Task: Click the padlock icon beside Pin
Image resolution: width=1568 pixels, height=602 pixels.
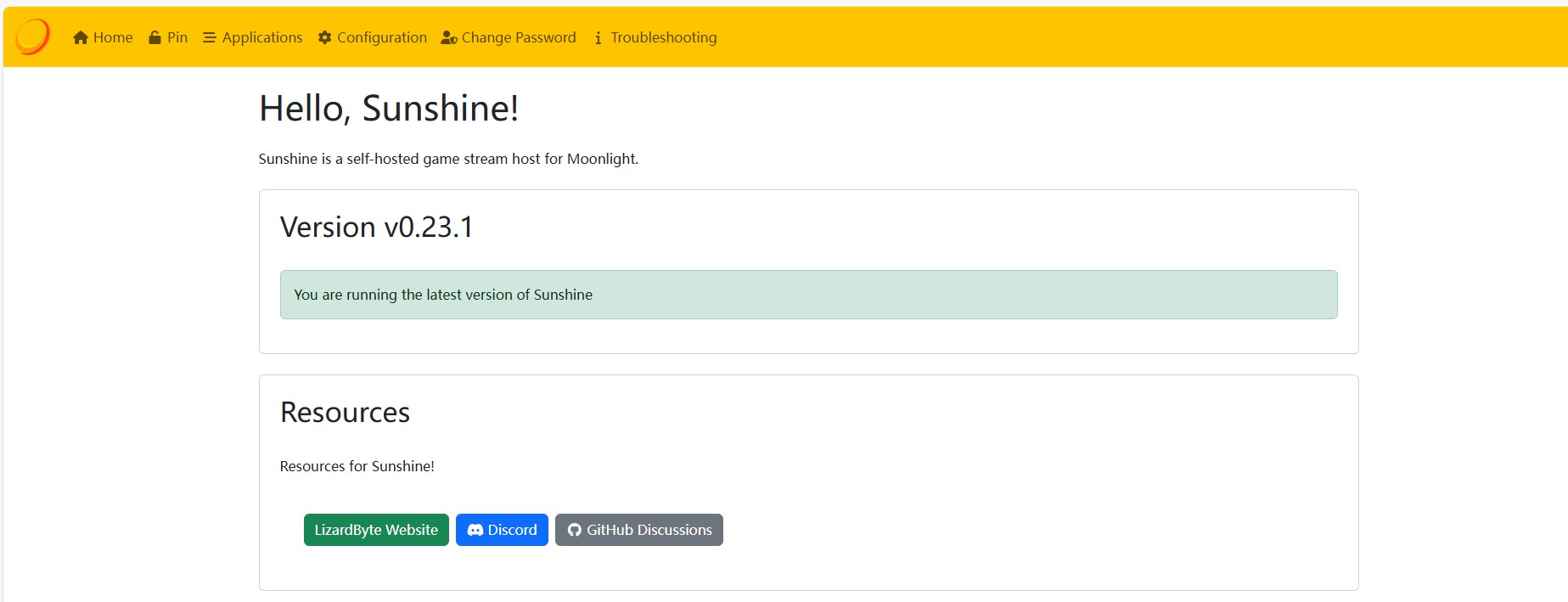Action: (155, 37)
